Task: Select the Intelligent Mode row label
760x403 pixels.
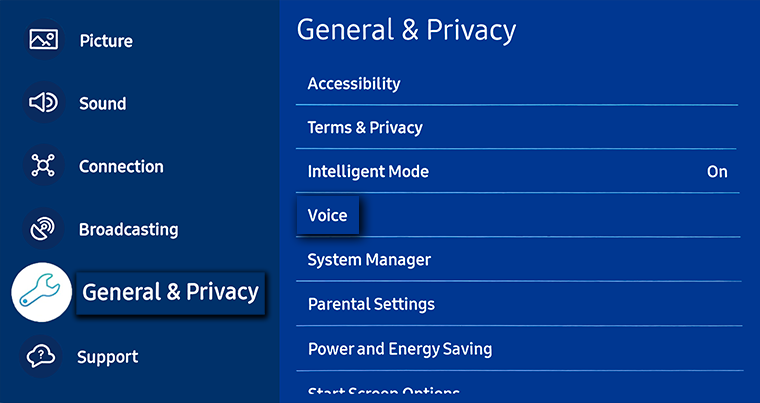Action: pos(368,172)
